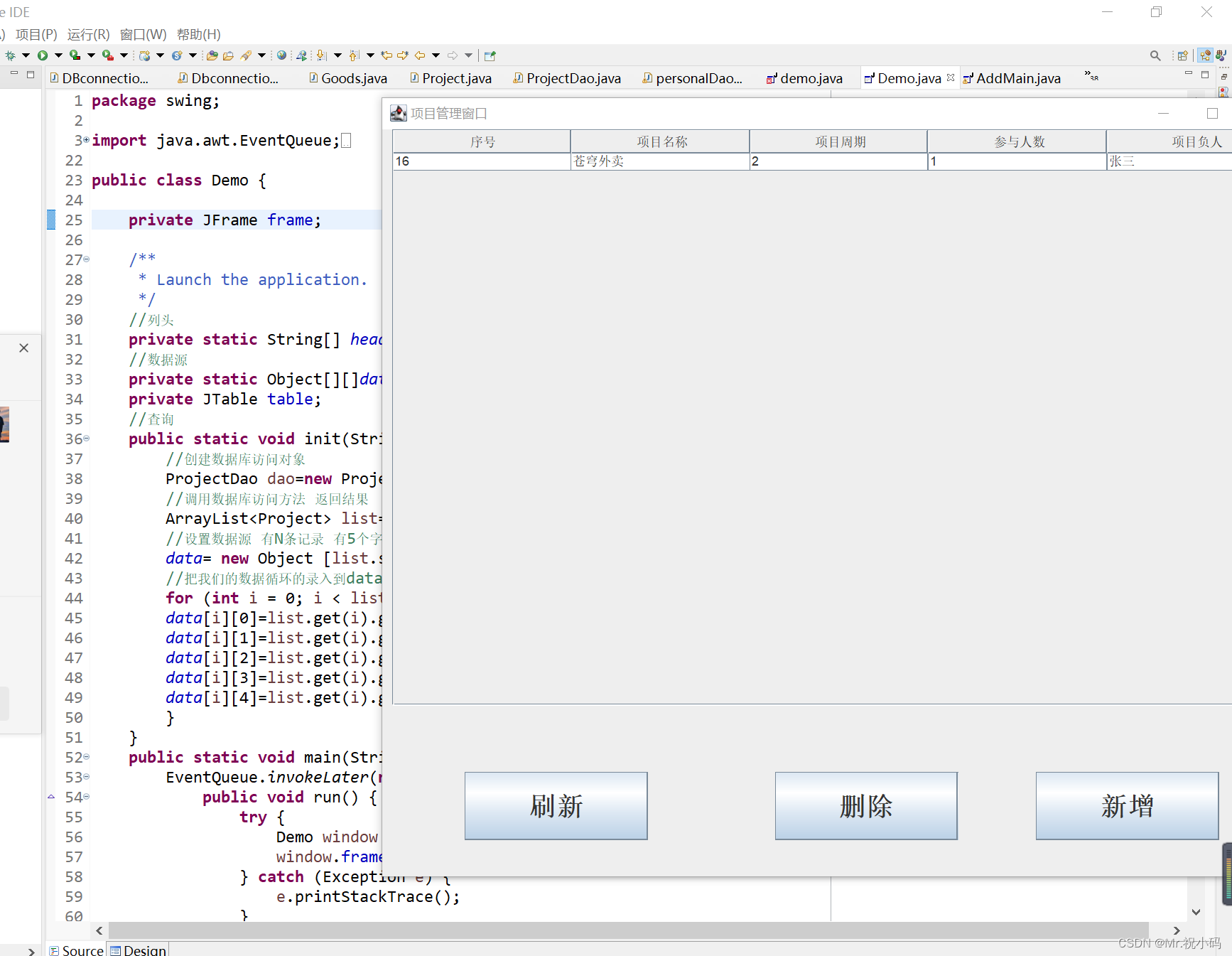The image size is (1232, 956).
Task: Close the left panel with the X
Action: 24,348
